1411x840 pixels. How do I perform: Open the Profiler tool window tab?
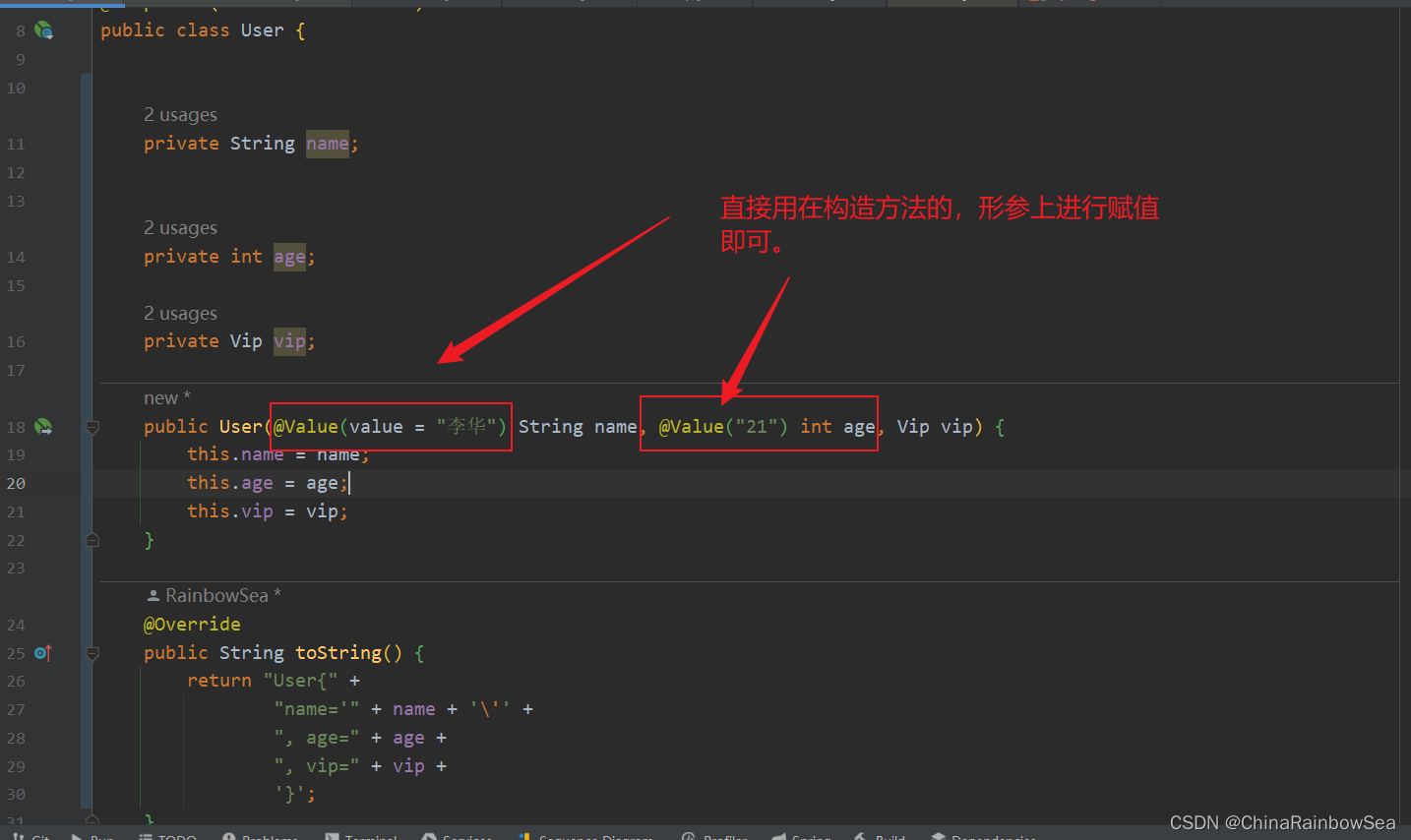click(x=715, y=836)
